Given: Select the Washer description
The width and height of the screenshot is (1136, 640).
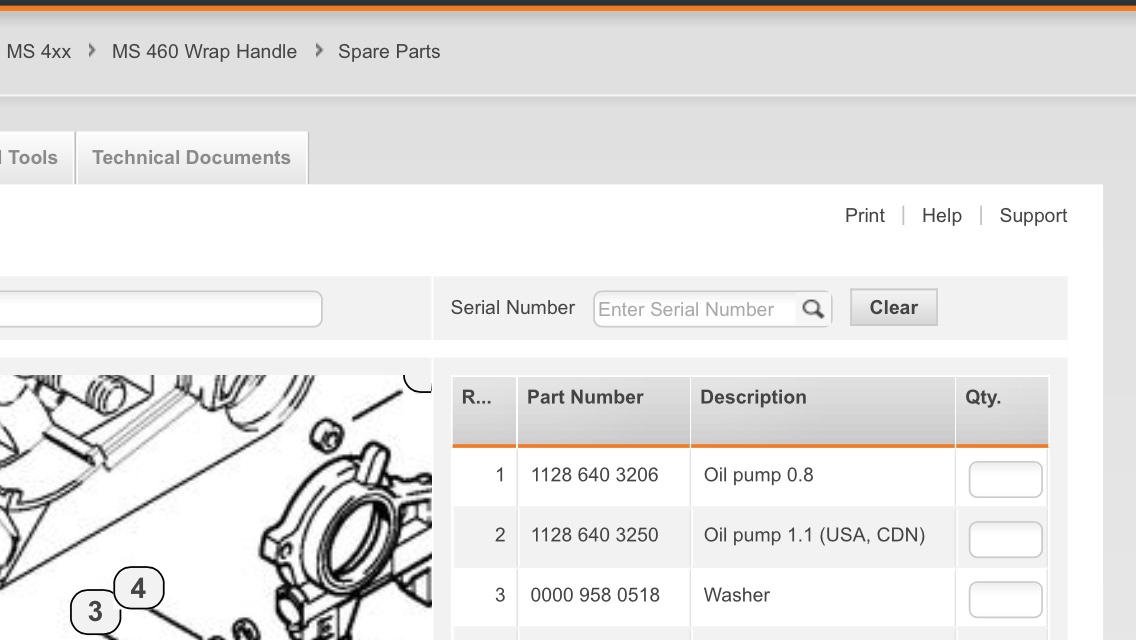Looking at the screenshot, I should tap(737, 595).
